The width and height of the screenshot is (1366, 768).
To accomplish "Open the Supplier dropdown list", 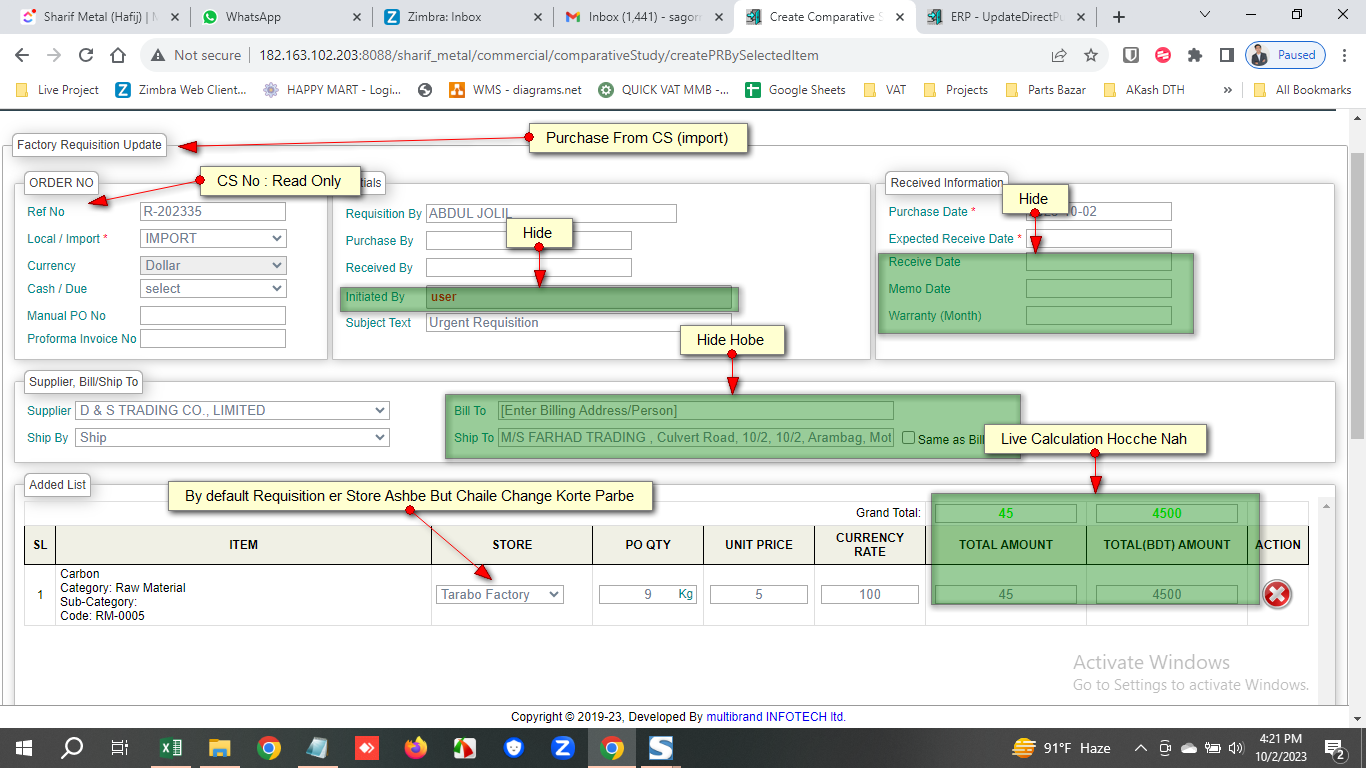I will tap(232, 410).
